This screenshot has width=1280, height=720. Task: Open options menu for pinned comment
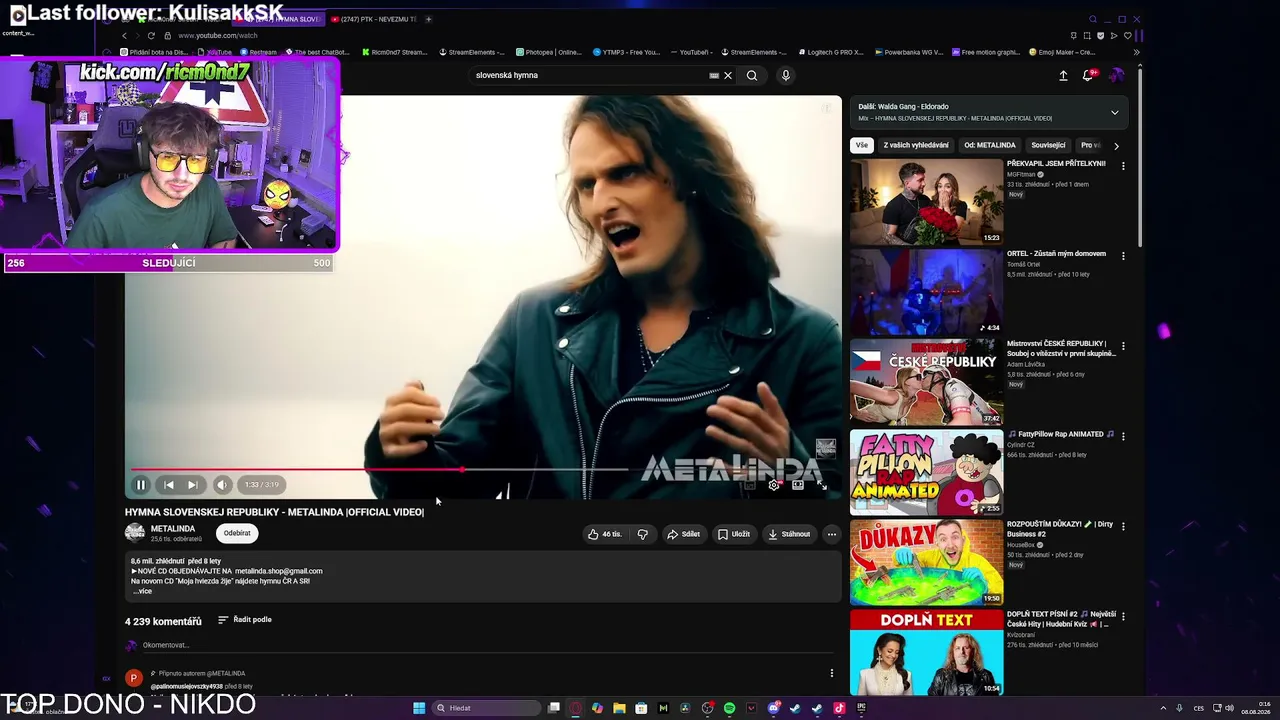coord(831,673)
